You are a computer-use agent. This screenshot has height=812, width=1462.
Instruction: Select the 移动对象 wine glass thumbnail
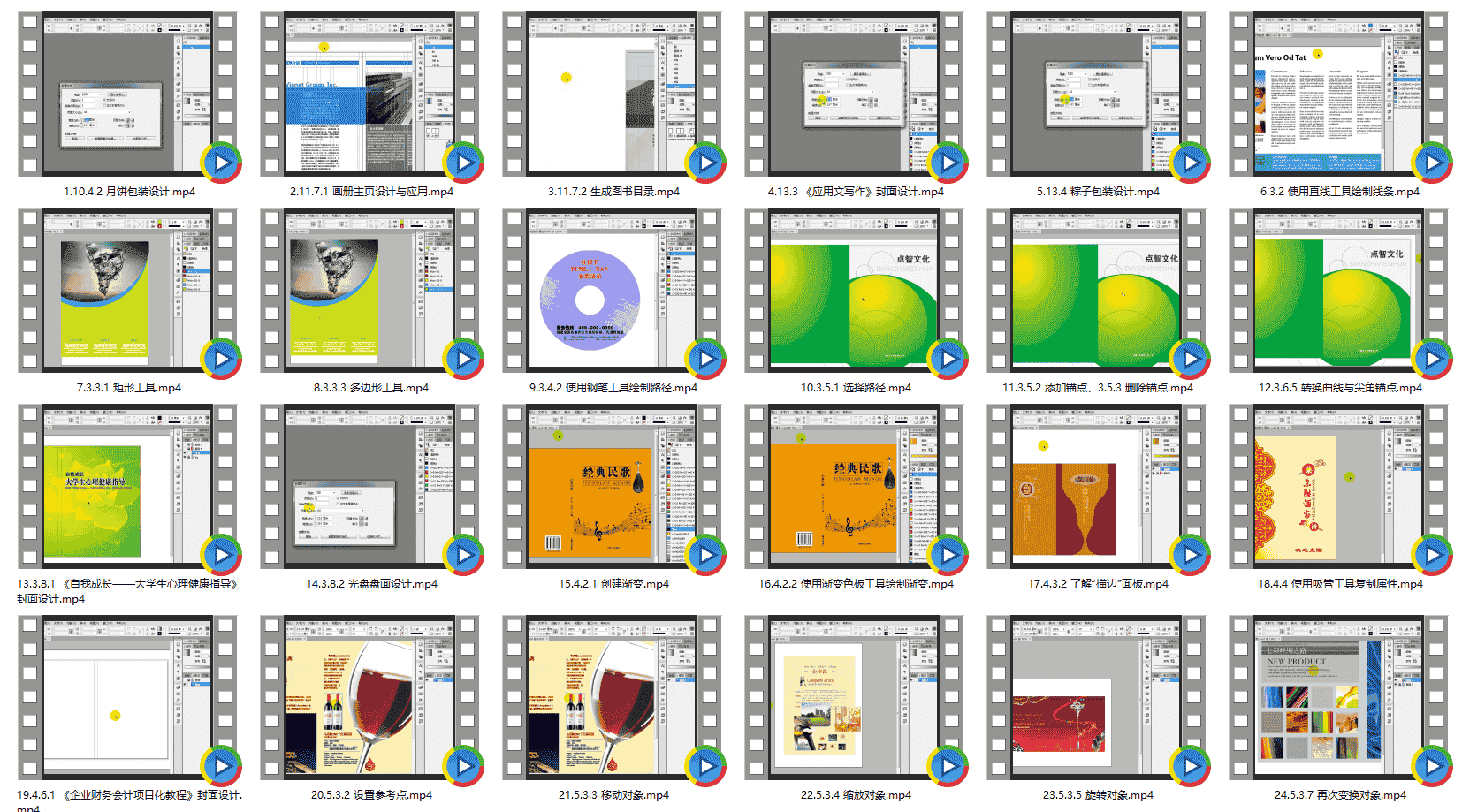pyautogui.click(x=613, y=698)
